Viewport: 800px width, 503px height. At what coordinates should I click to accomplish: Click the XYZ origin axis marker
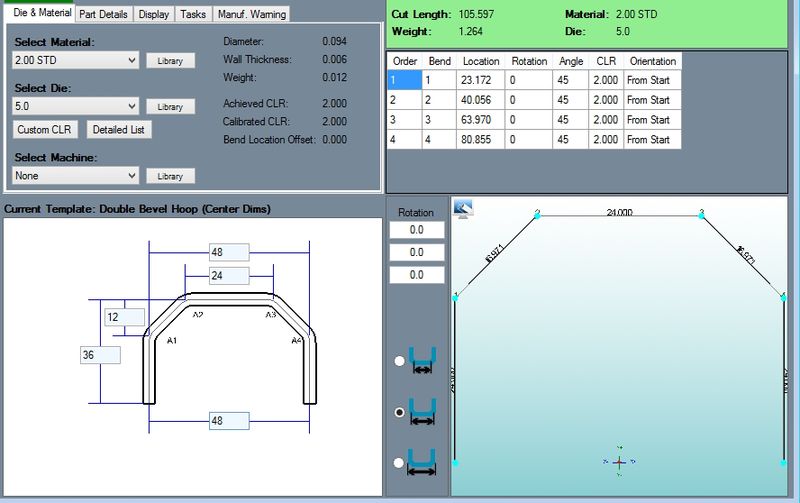coord(619,461)
